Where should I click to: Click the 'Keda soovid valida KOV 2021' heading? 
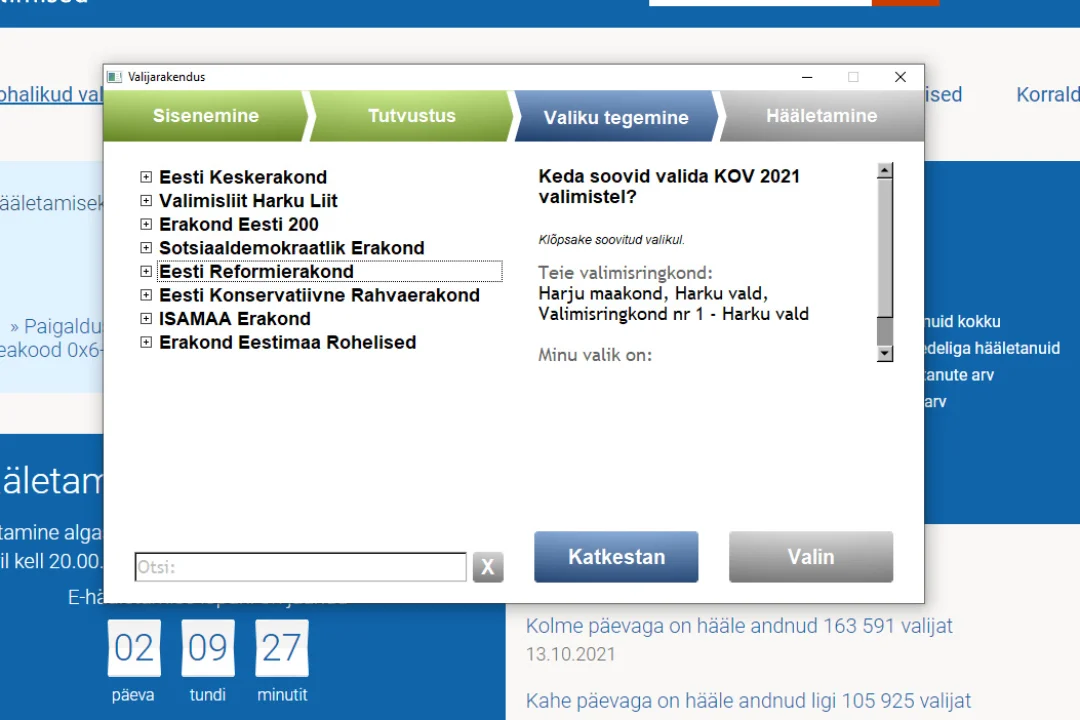point(669,186)
